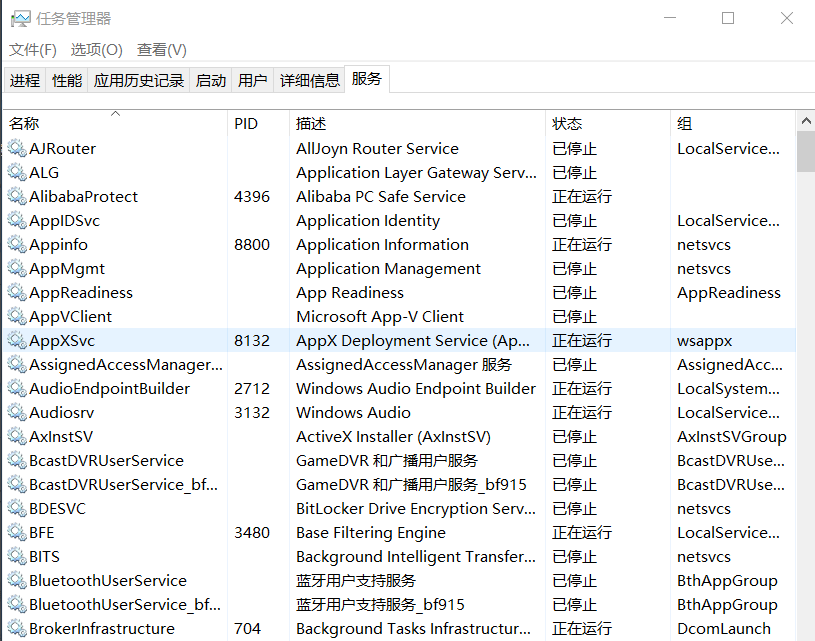Image resolution: width=815 pixels, height=641 pixels.
Task: Click the AlibabaProtect service icon
Action: tap(18, 196)
